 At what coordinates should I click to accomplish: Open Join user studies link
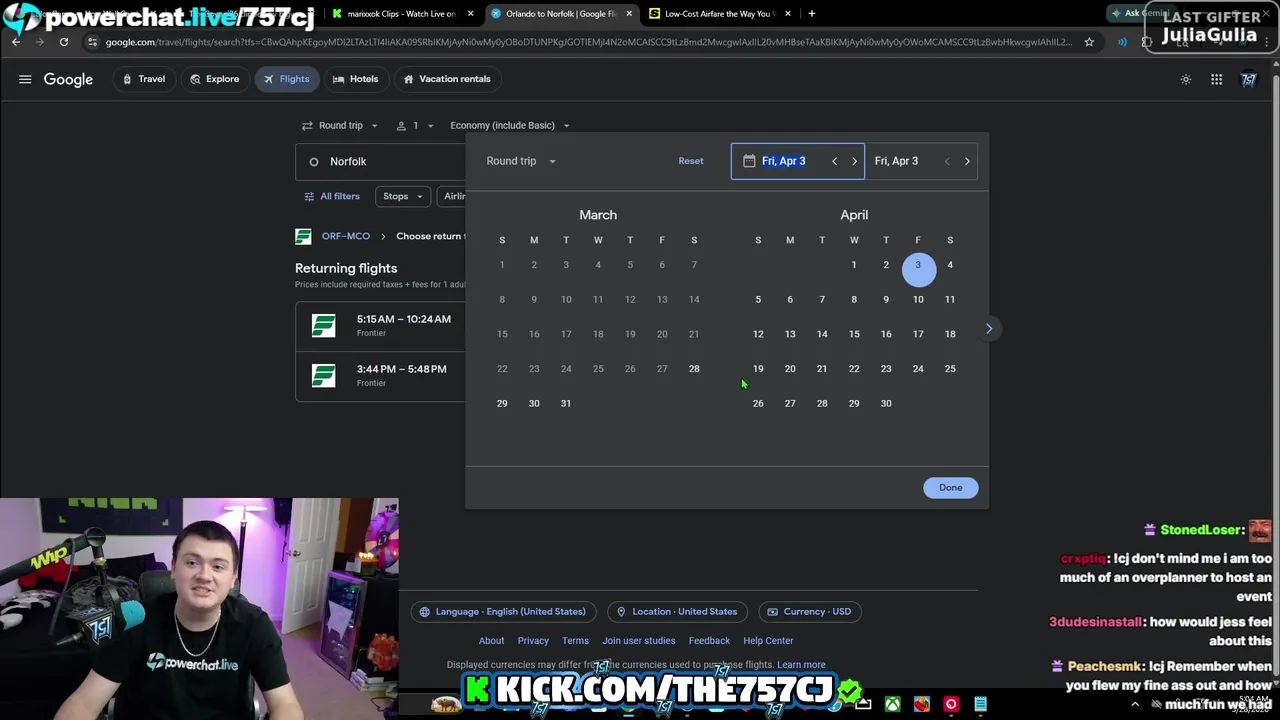click(639, 641)
